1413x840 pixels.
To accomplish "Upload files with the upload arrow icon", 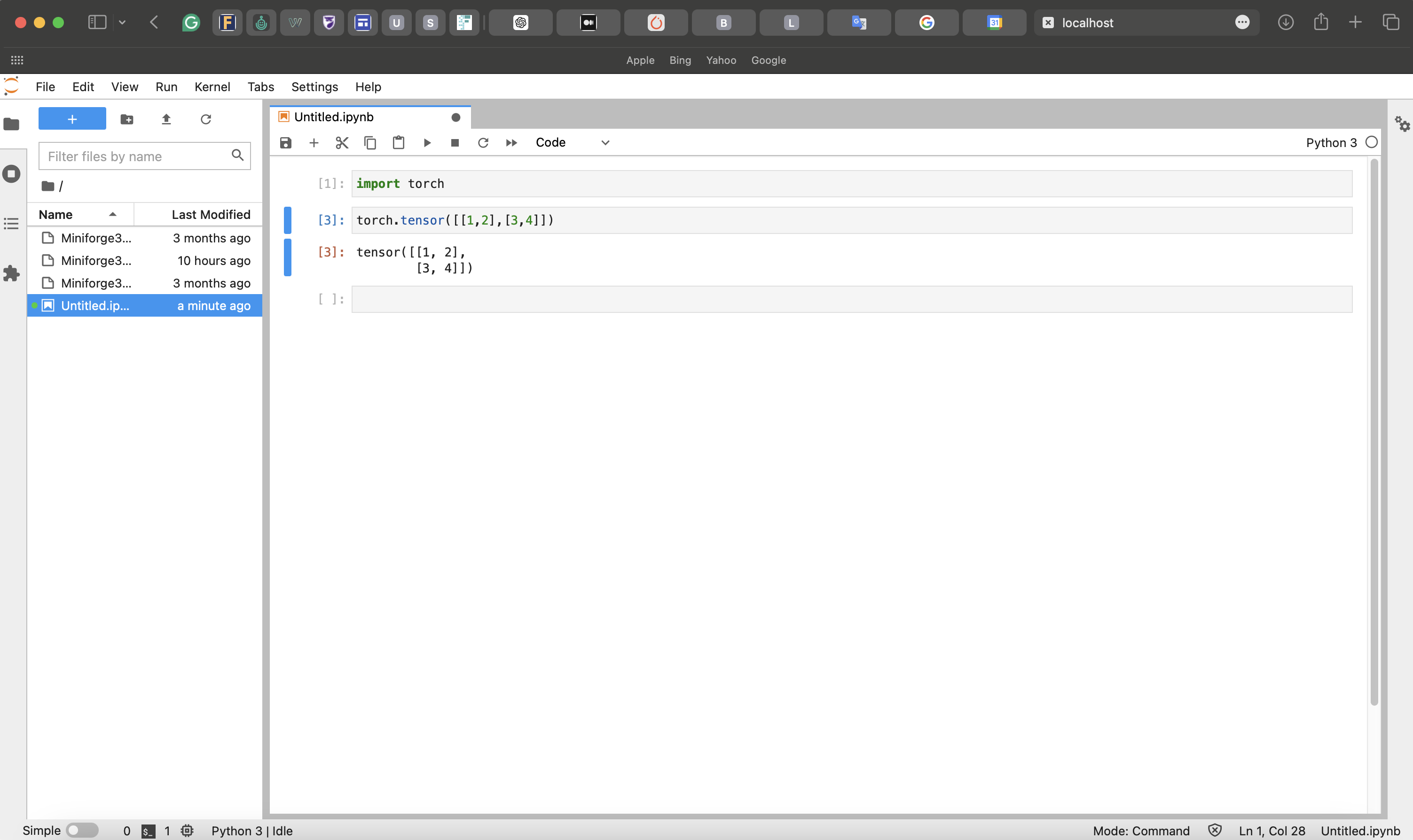I will (166, 119).
